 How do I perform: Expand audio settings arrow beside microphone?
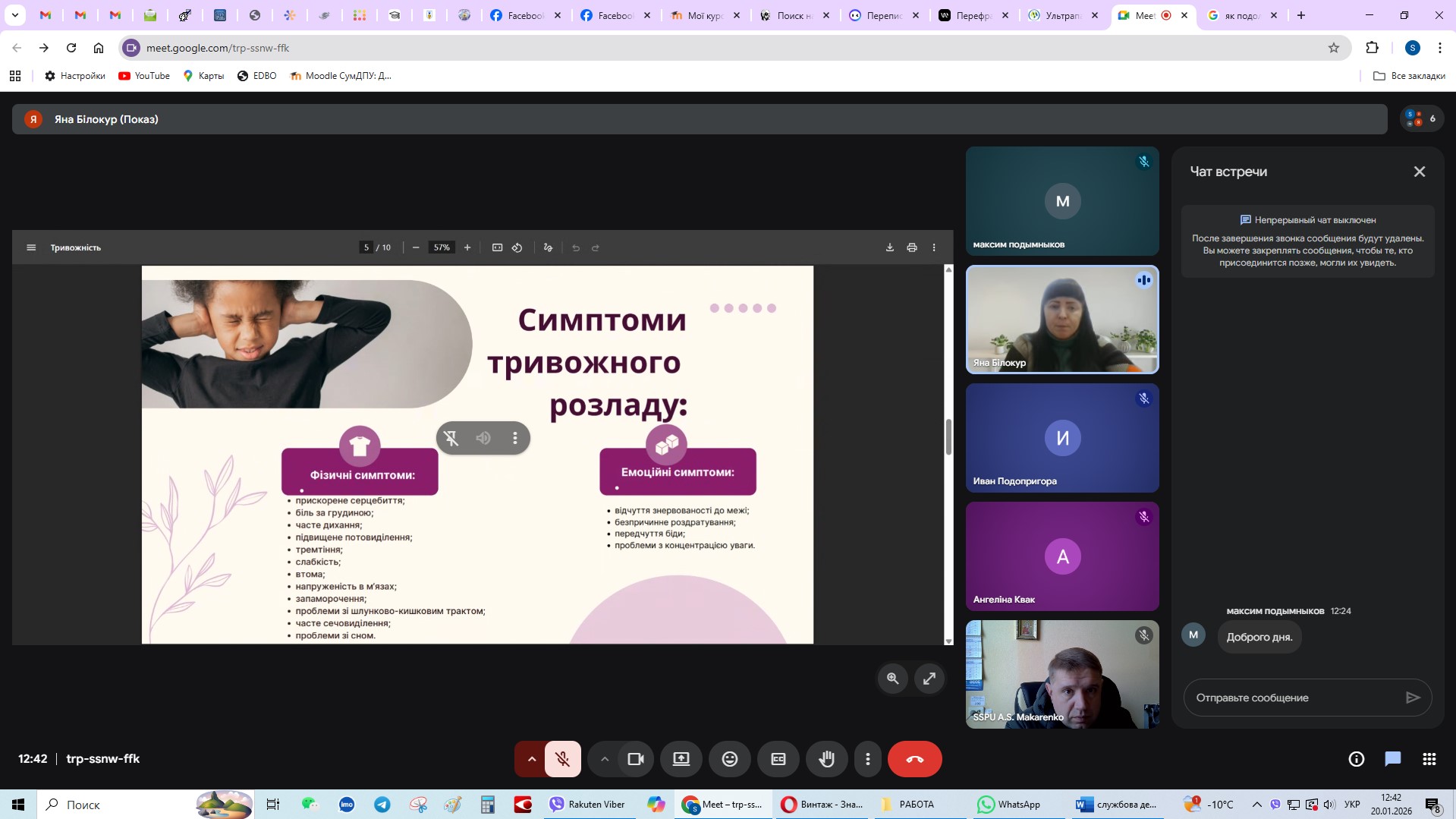click(x=532, y=759)
